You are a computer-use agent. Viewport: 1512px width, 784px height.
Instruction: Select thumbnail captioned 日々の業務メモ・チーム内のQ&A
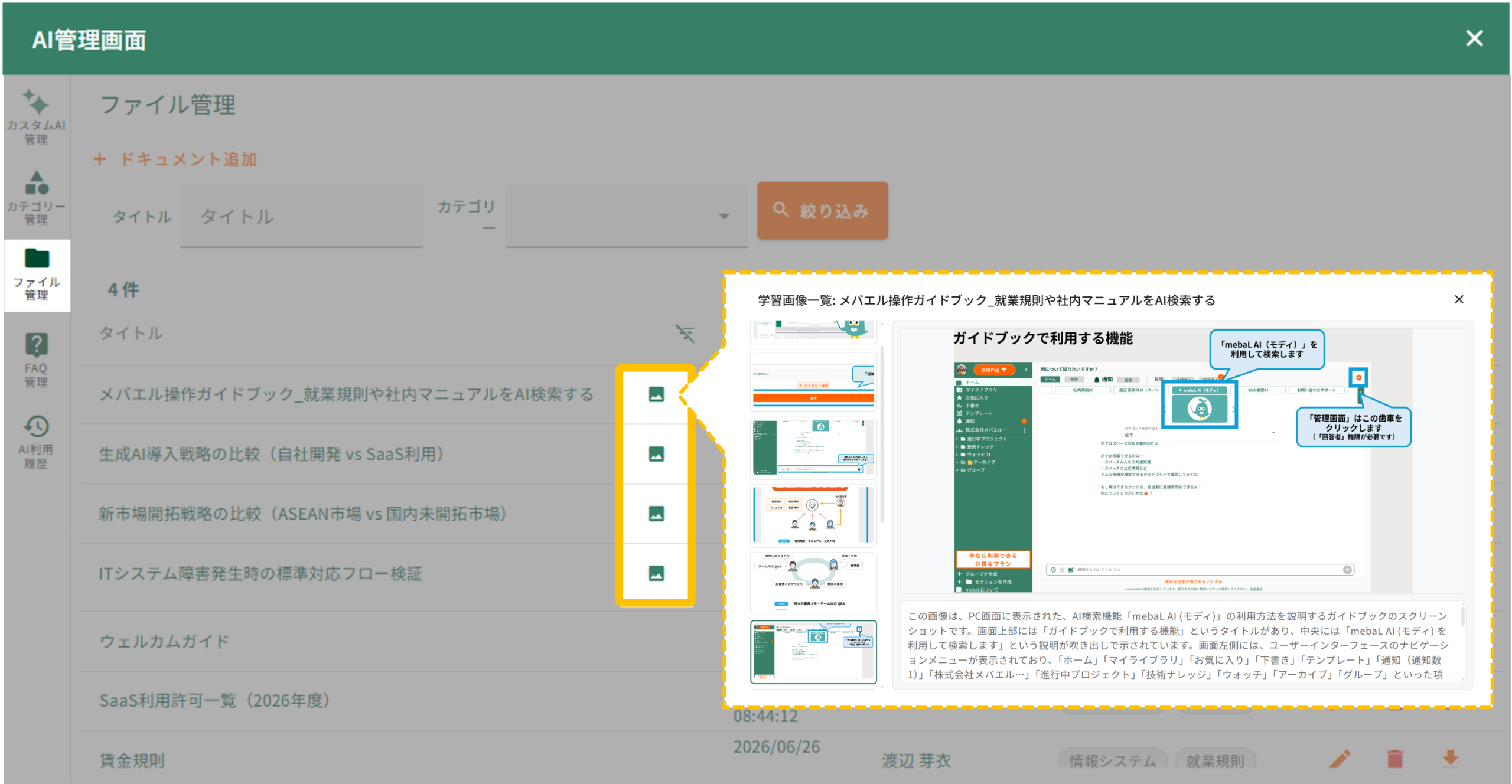pos(813,583)
